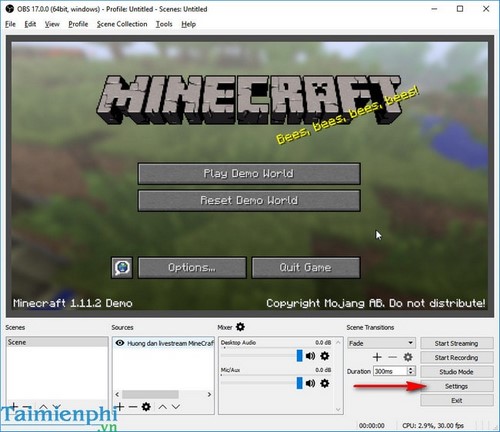500x432 pixels.
Task: Click the Minecraft language globe button
Action: [122, 268]
